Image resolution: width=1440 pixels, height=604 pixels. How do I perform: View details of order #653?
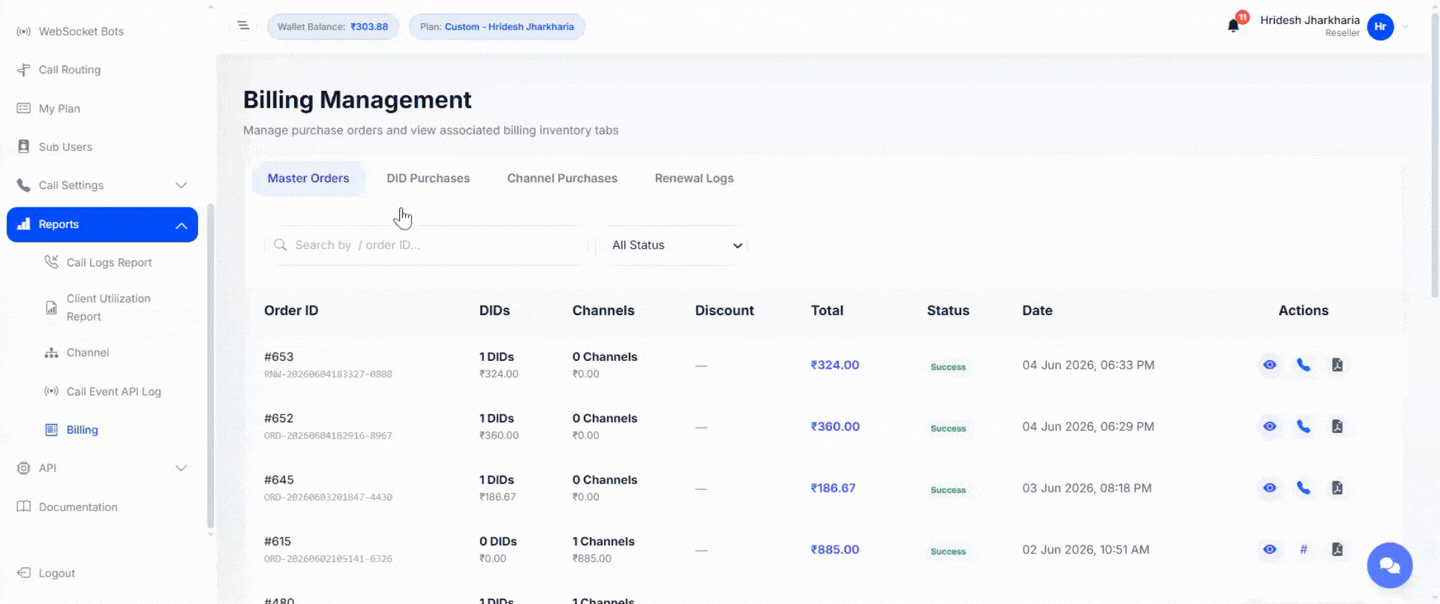(1269, 365)
